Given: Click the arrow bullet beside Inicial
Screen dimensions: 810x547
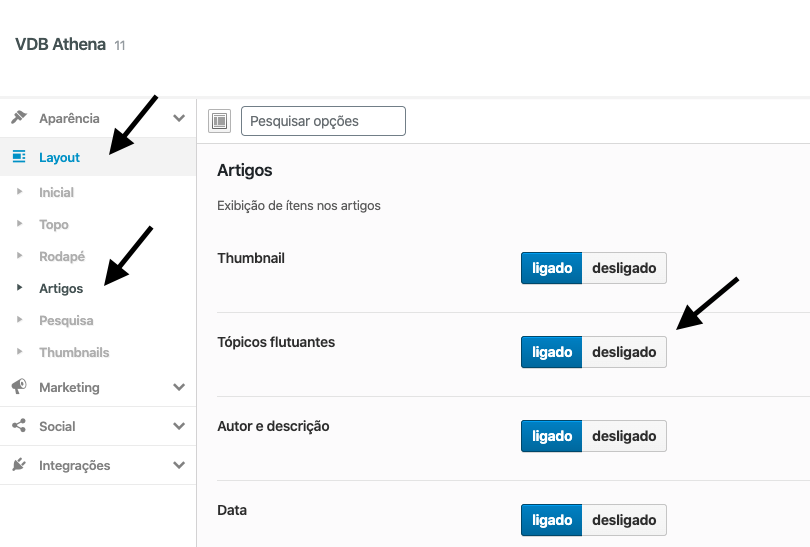Looking at the screenshot, I should coord(20,192).
